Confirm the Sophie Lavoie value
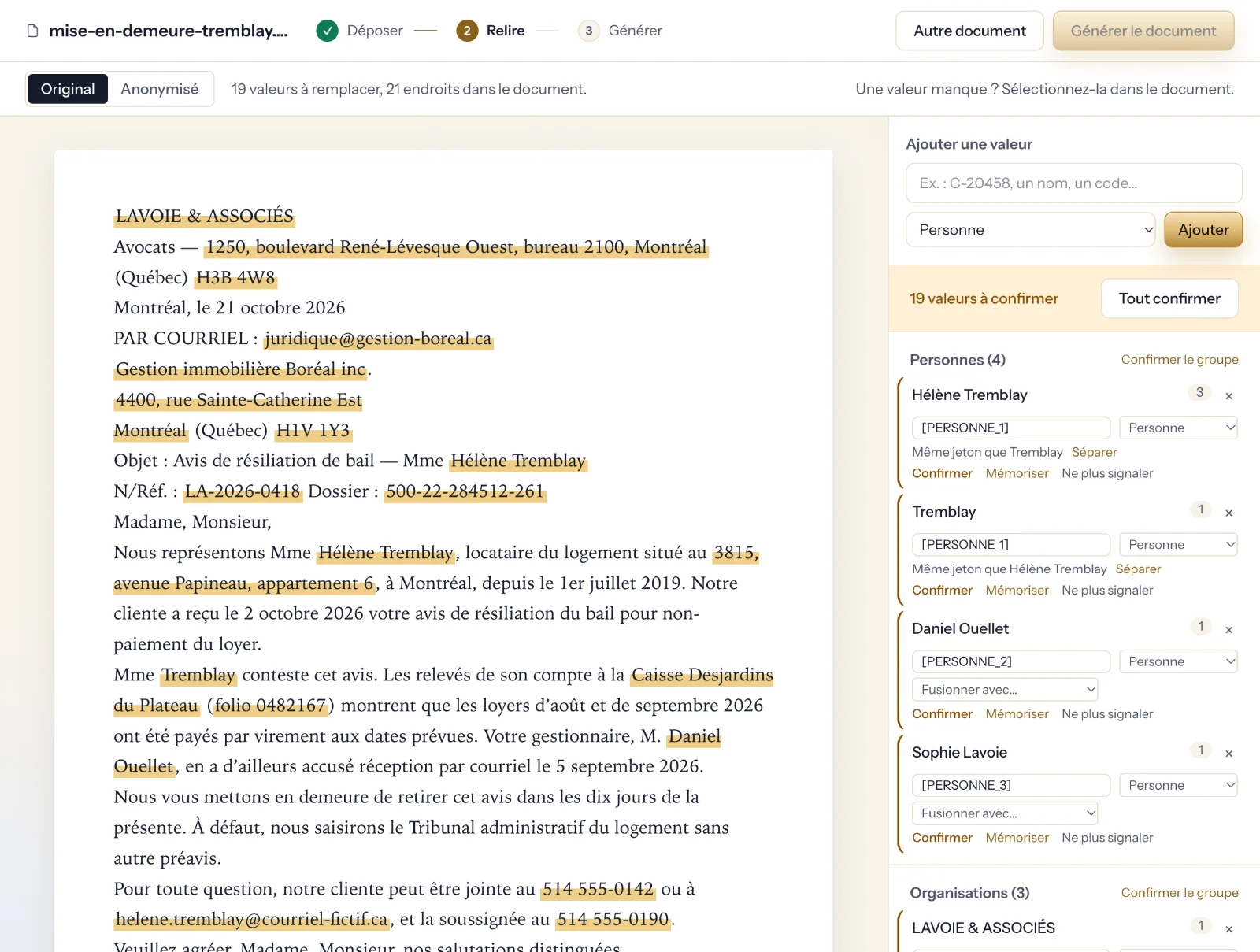The width and height of the screenshot is (1260, 952). tap(942, 838)
